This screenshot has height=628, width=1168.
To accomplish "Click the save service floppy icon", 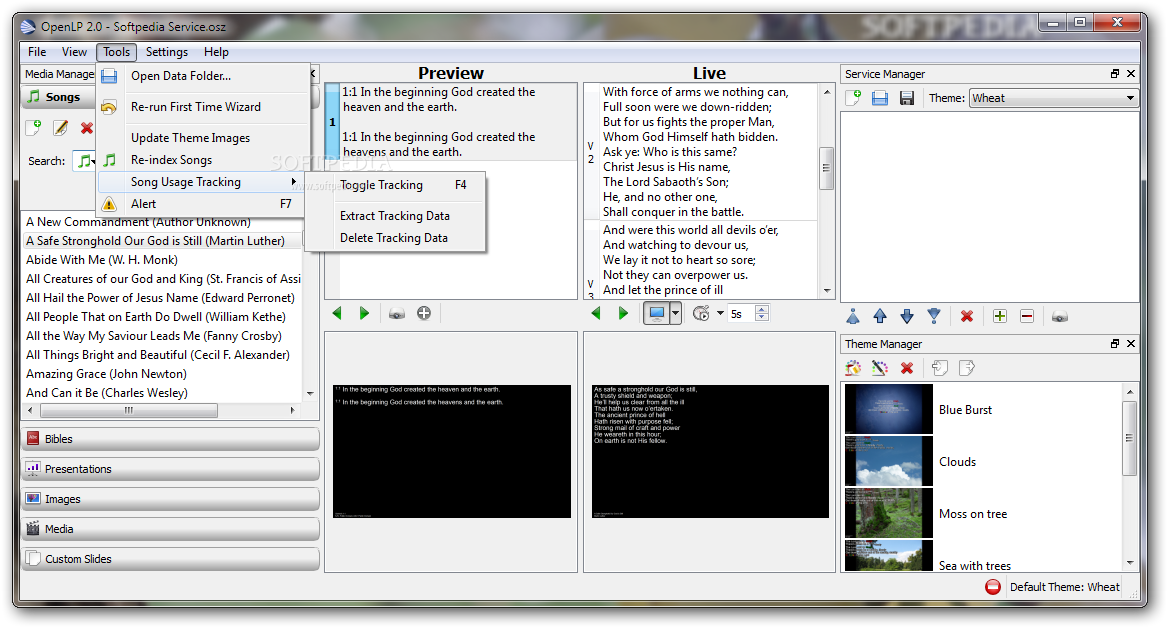I will pyautogui.click(x=907, y=98).
